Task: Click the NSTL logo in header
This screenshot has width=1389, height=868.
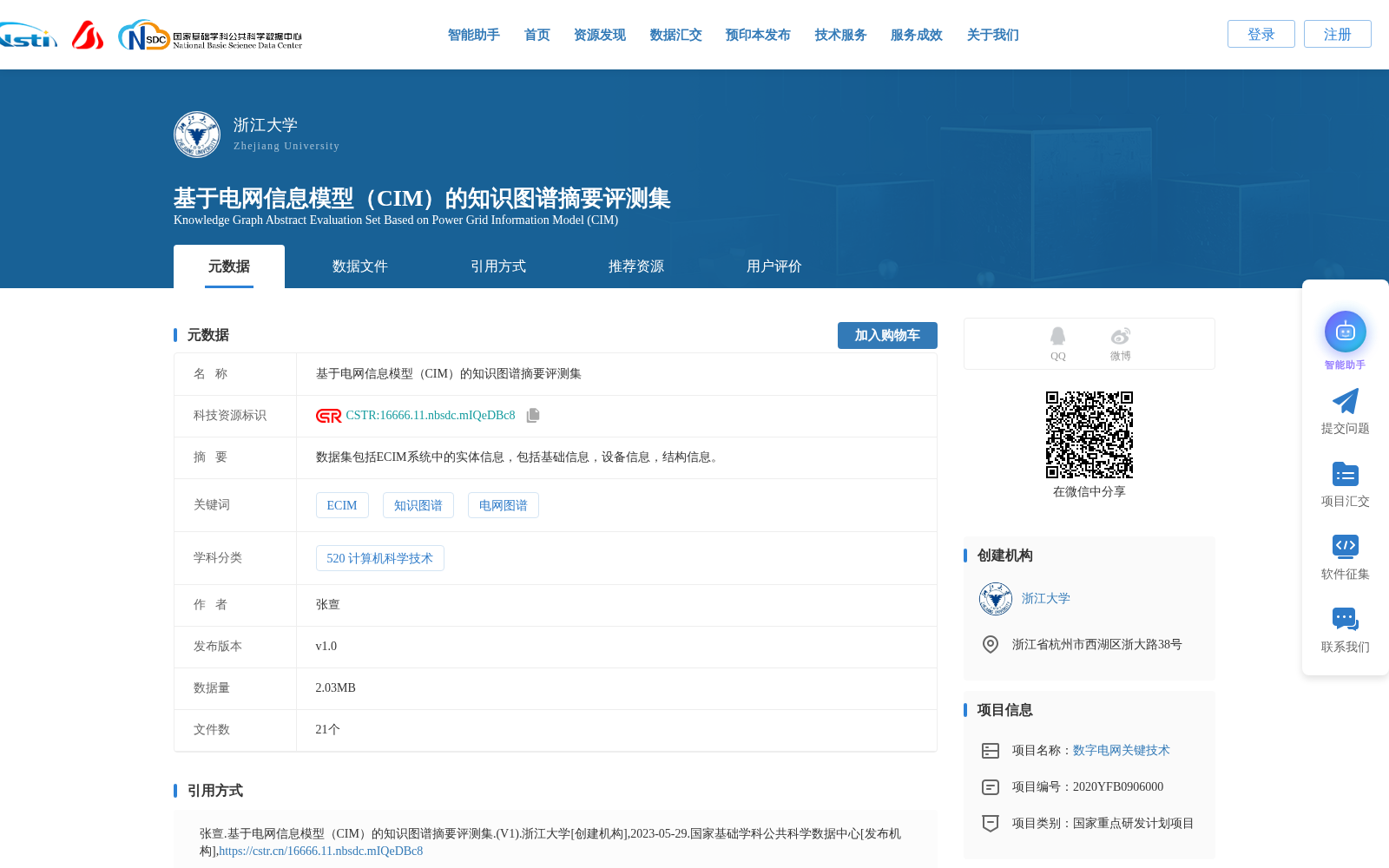Action: tap(29, 35)
